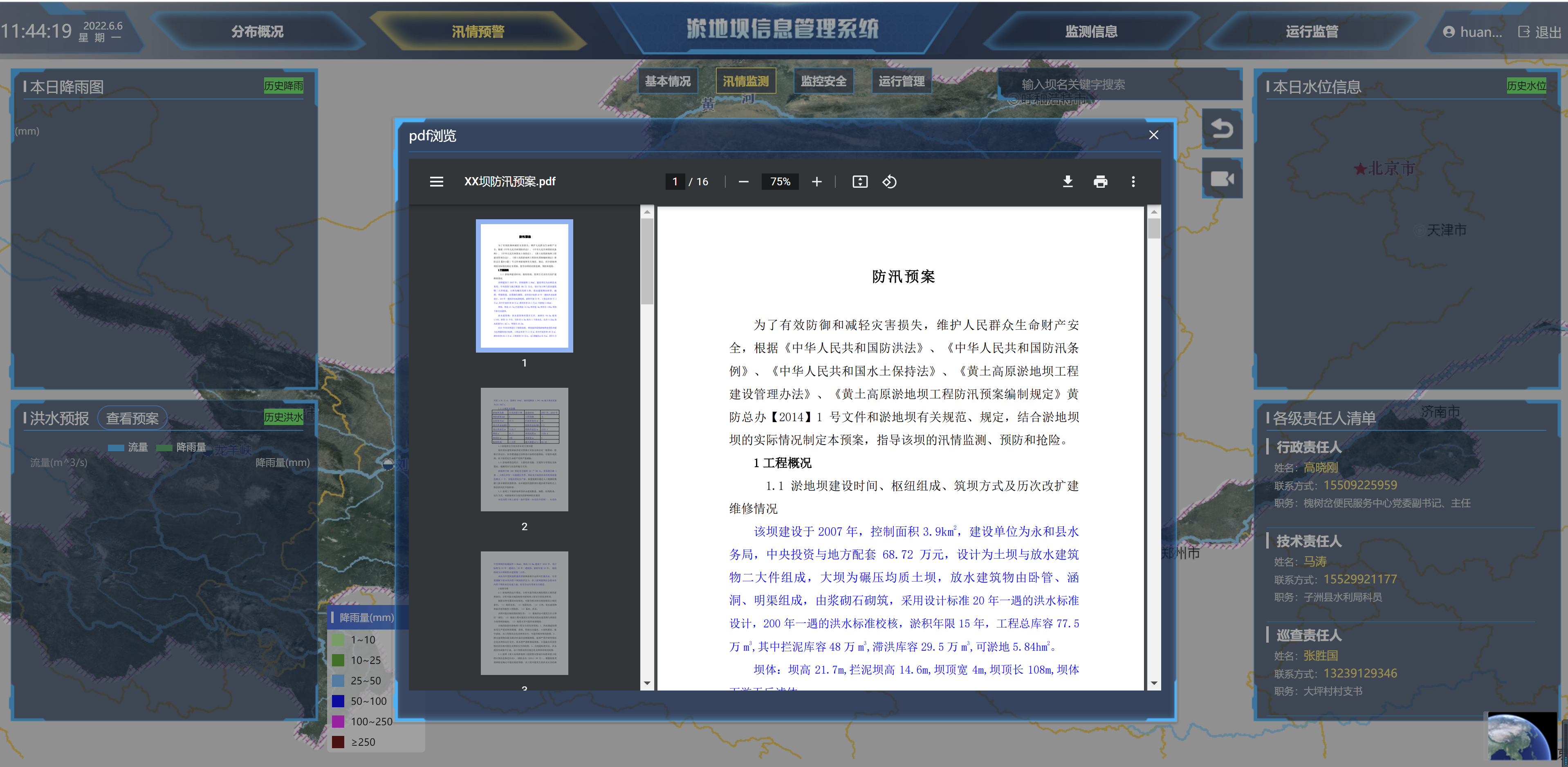Click the fit-to-page icon
Viewport: 1568px width, 767px height.
coord(860,182)
